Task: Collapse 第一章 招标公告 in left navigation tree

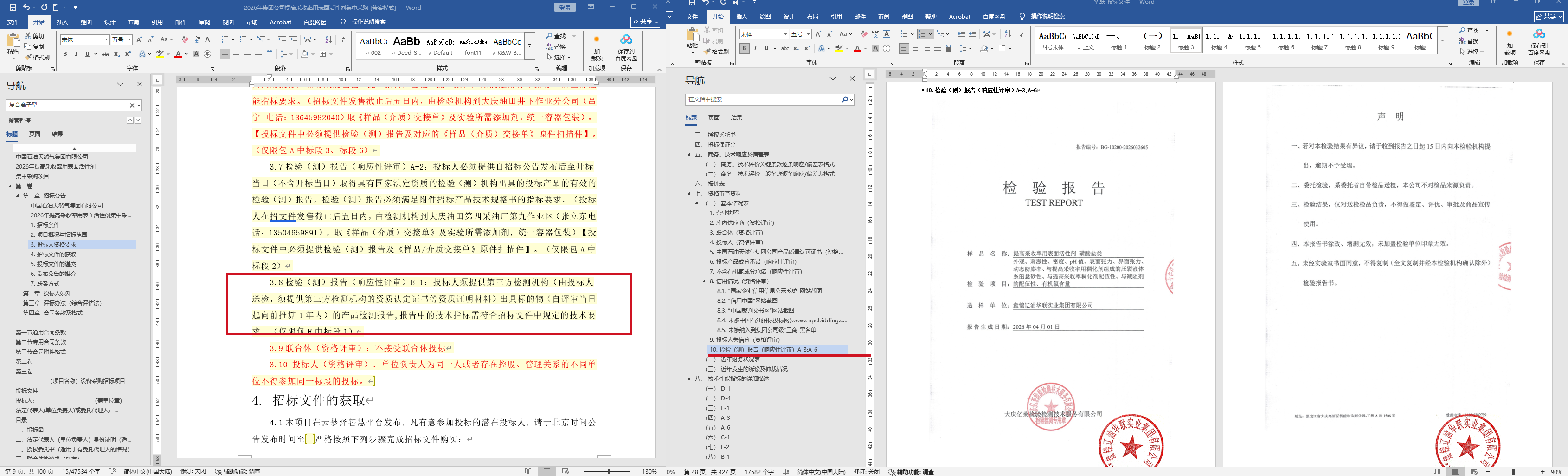Action: click(18, 196)
